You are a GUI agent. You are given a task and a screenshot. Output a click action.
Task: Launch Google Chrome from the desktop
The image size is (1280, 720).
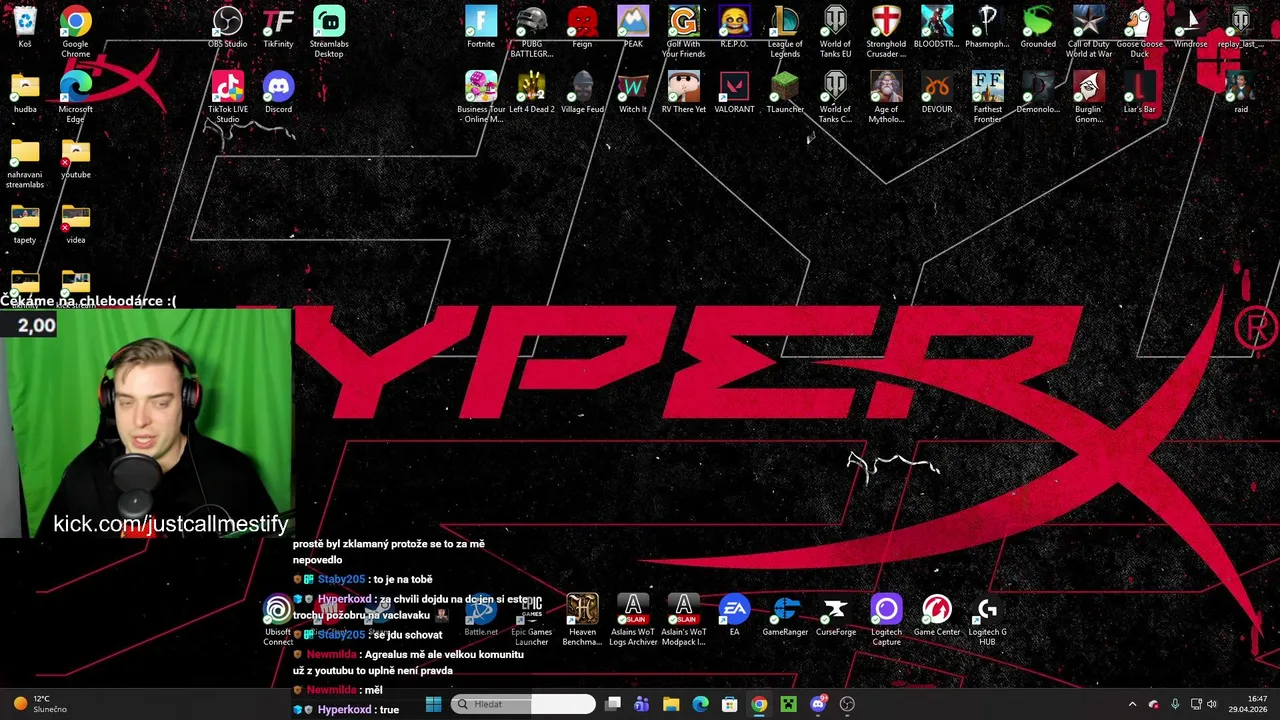point(76,32)
